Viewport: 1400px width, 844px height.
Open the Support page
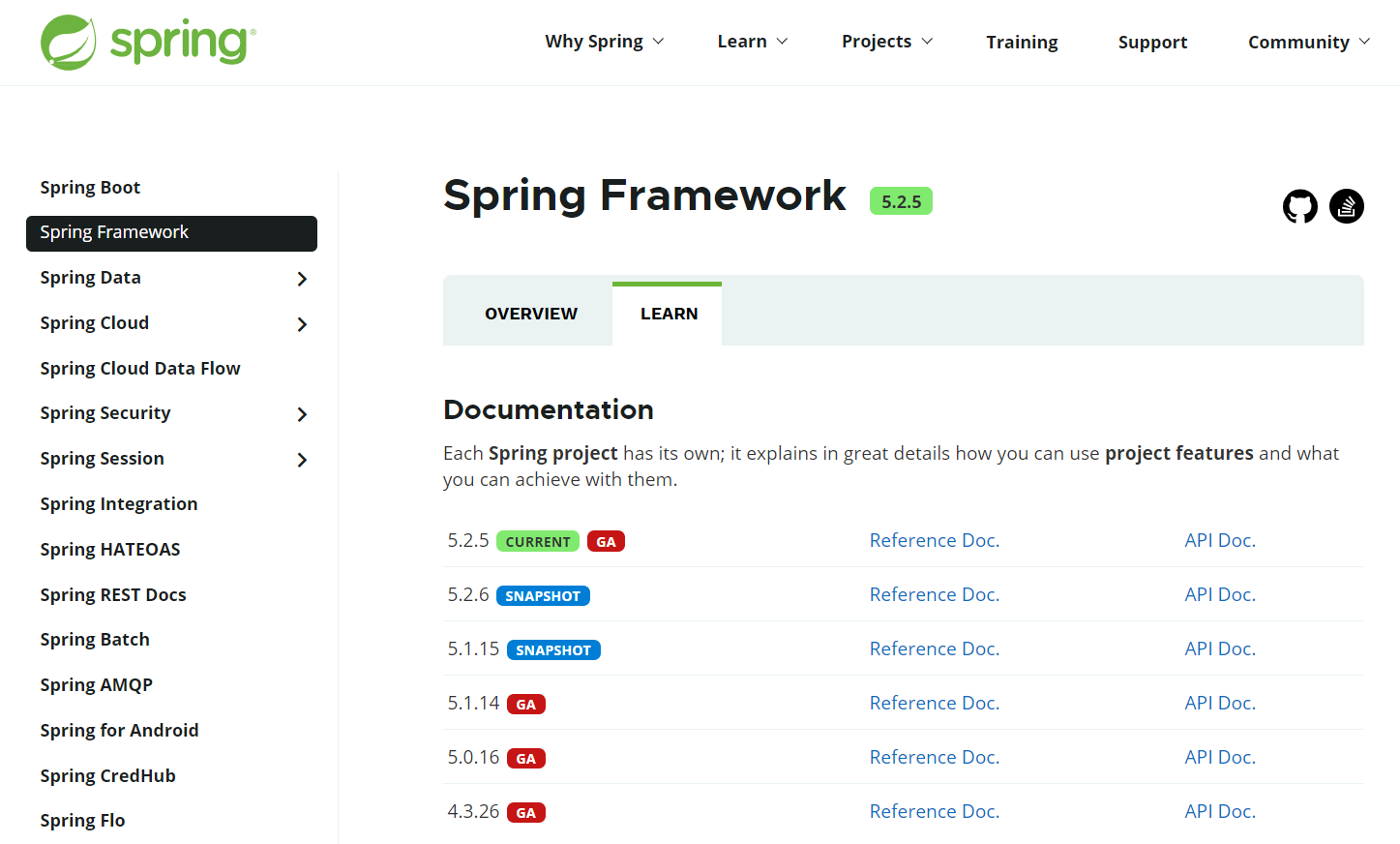(x=1152, y=42)
